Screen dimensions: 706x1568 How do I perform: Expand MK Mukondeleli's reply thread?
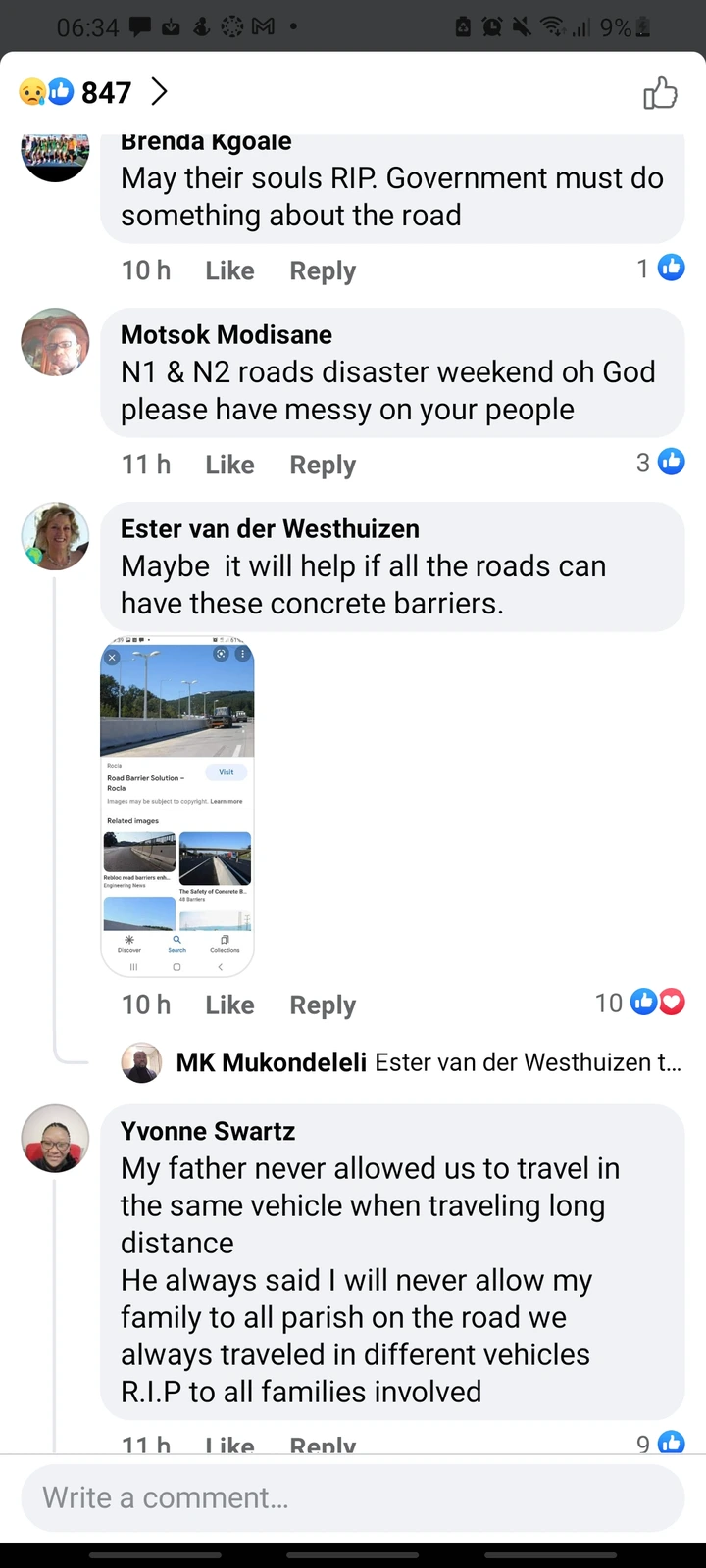pyautogui.click(x=429, y=1062)
